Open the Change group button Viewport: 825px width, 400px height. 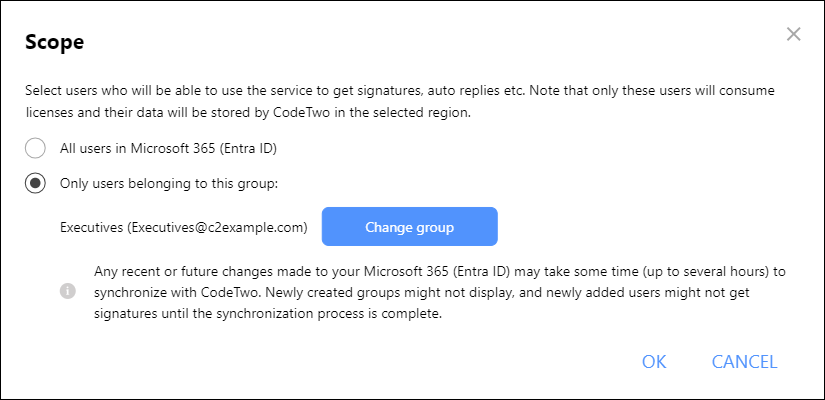pyautogui.click(x=409, y=227)
